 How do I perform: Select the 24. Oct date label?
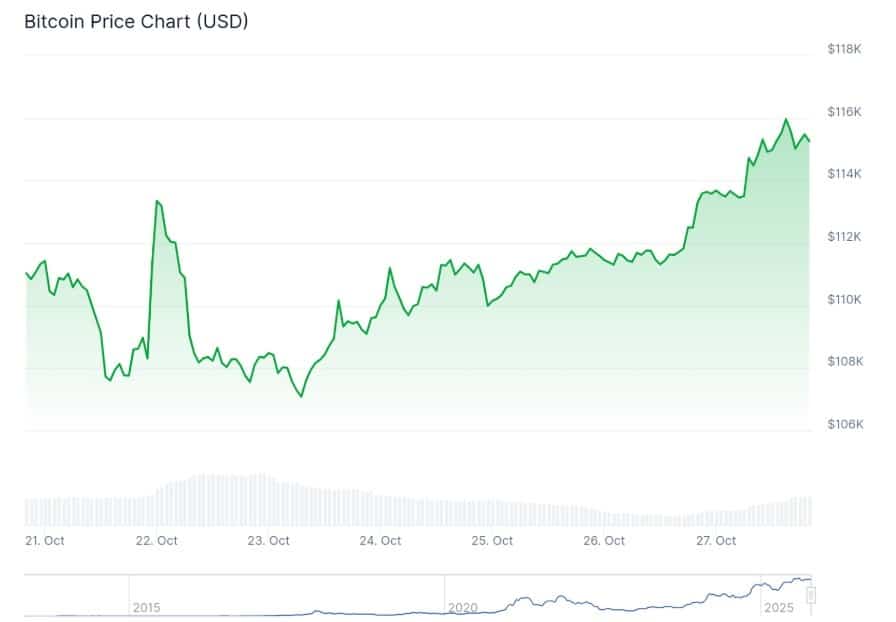[x=380, y=540]
